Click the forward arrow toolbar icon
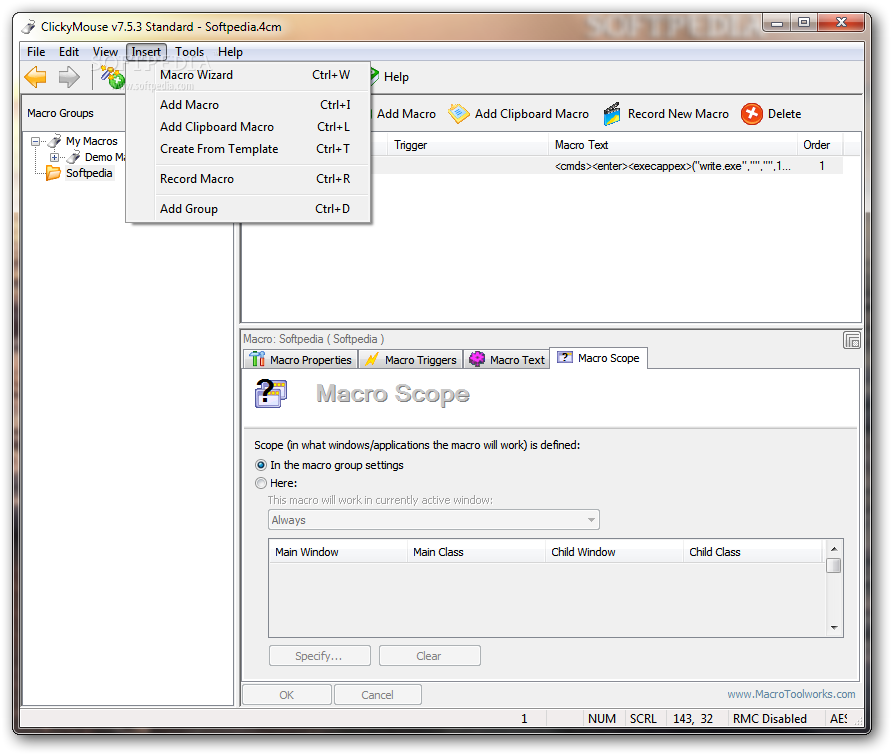892x755 pixels. (x=69, y=76)
